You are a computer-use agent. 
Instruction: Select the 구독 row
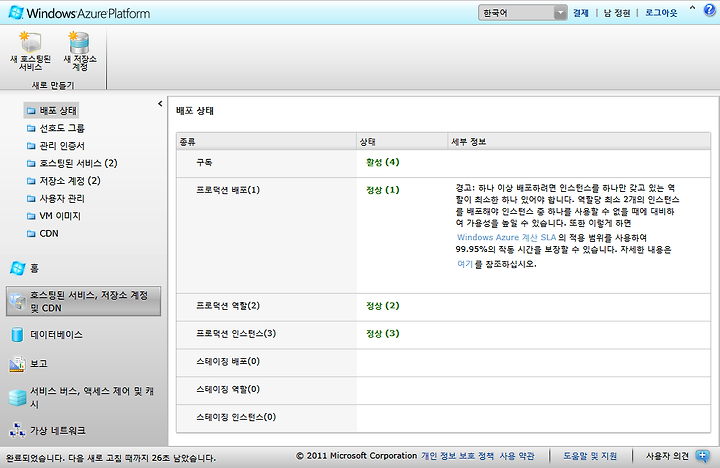pyautogui.click(x=444, y=163)
